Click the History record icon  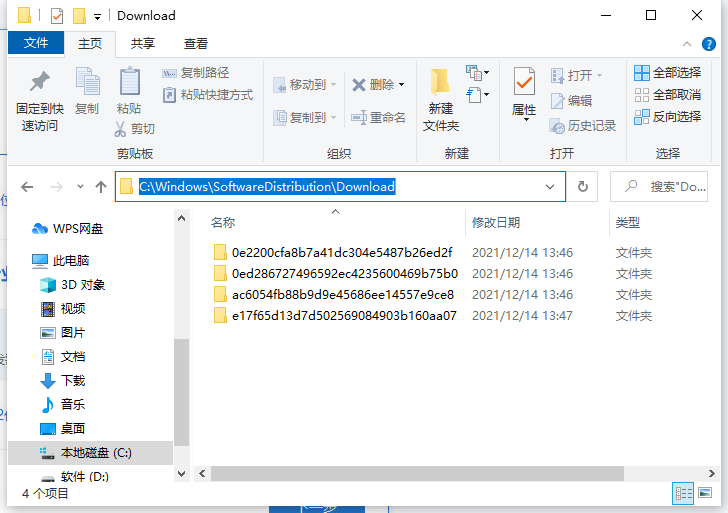(x=558, y=126)
